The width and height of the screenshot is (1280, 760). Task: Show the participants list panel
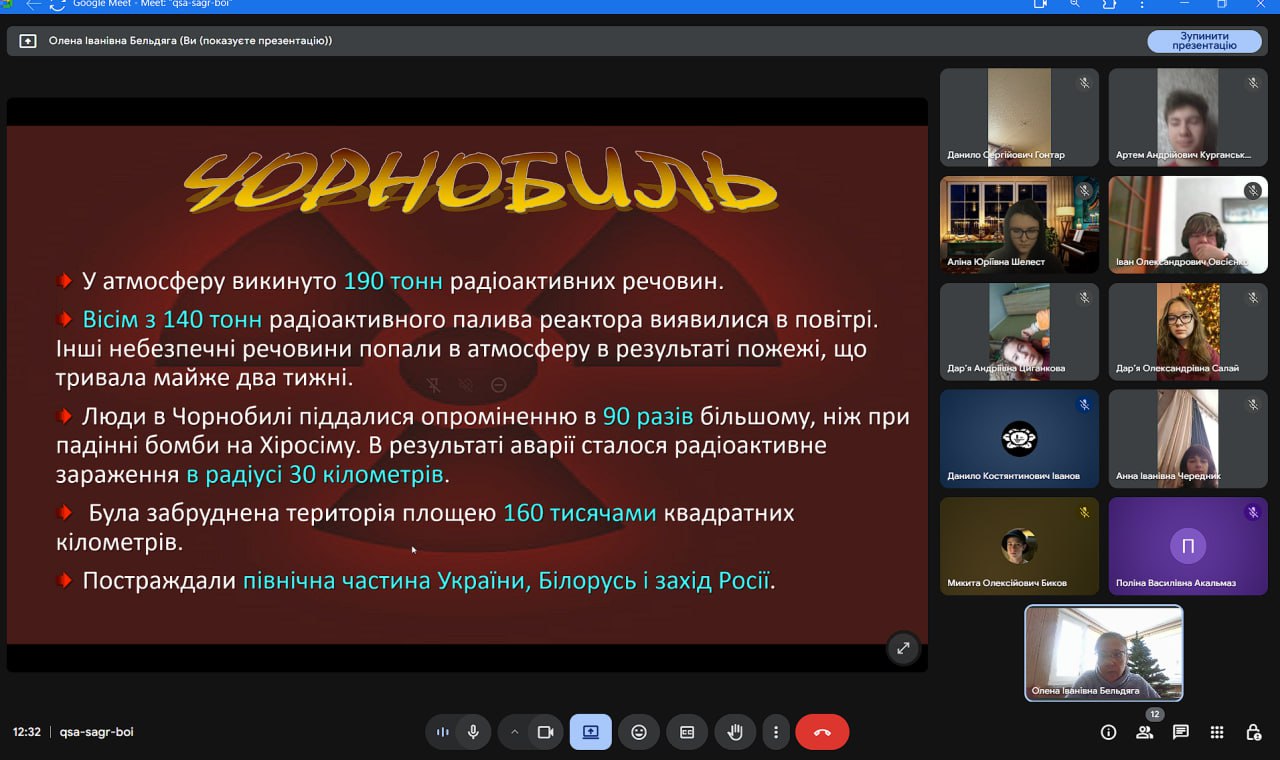[1144, 732]
